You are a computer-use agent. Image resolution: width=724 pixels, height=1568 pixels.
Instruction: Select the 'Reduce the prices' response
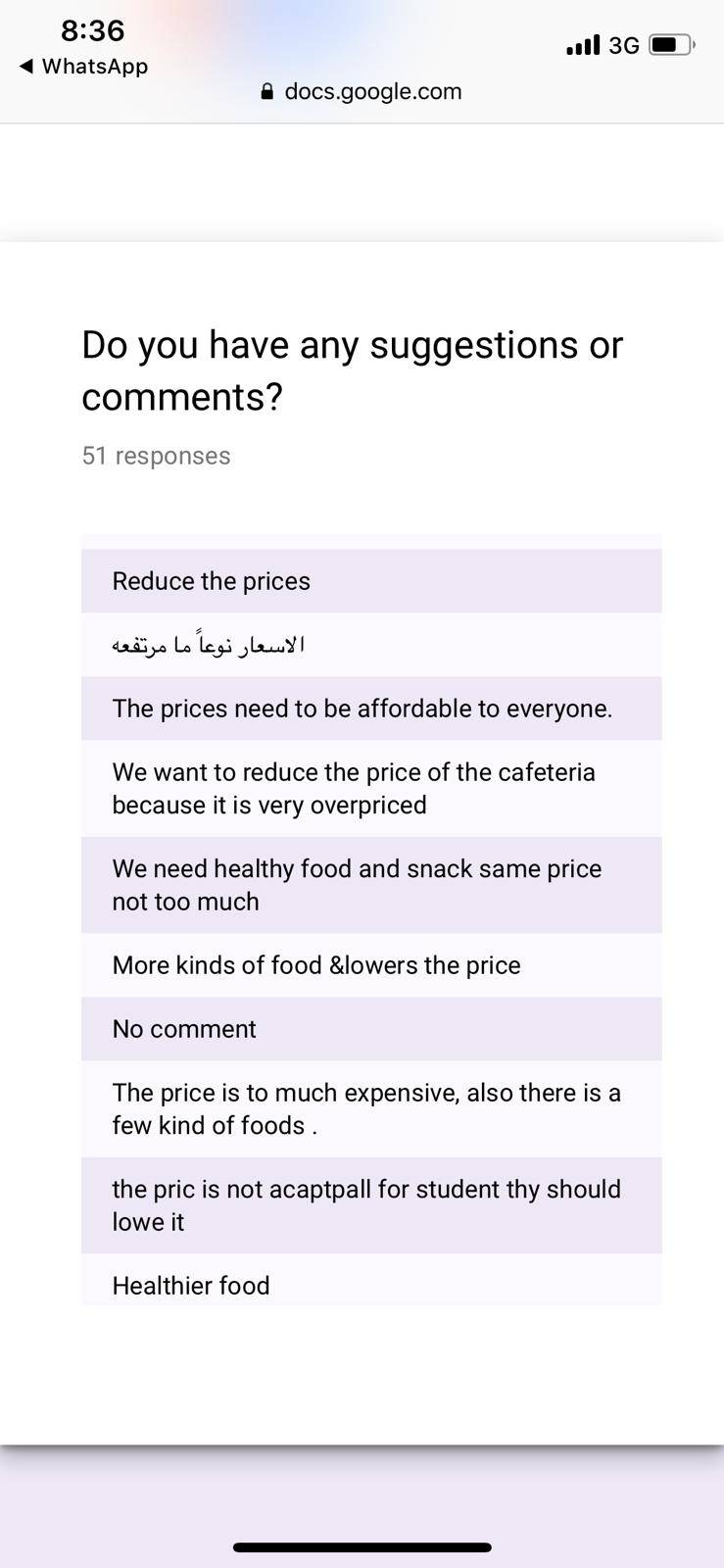(371, 581)
